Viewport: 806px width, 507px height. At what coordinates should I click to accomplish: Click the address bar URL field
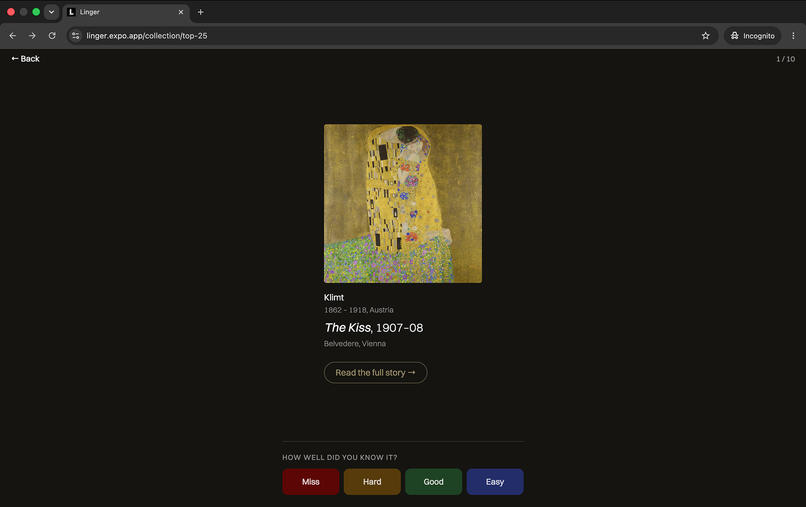pos(391,35)
